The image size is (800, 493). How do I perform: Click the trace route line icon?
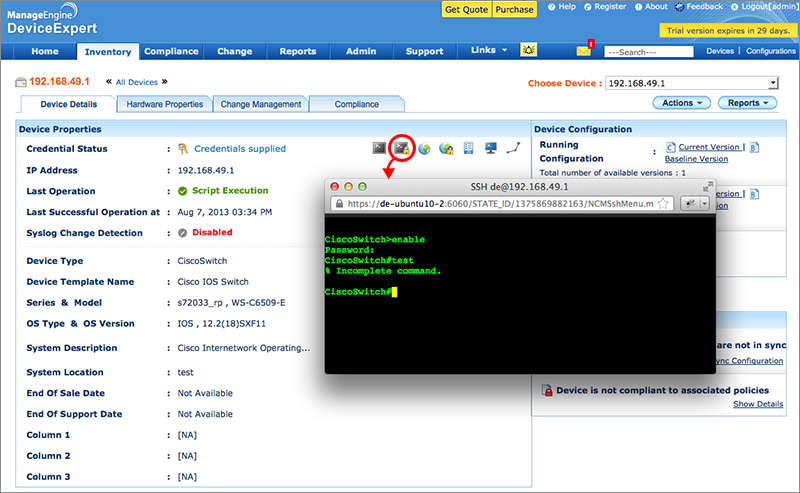coord(513,148)
